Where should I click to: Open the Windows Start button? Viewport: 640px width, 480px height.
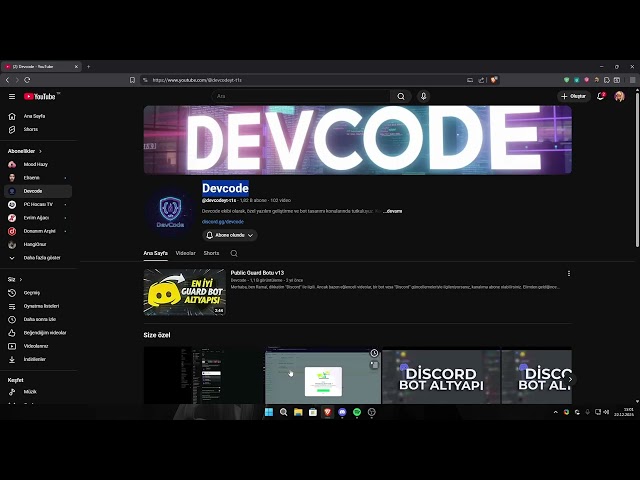click(x=269, y=412)
